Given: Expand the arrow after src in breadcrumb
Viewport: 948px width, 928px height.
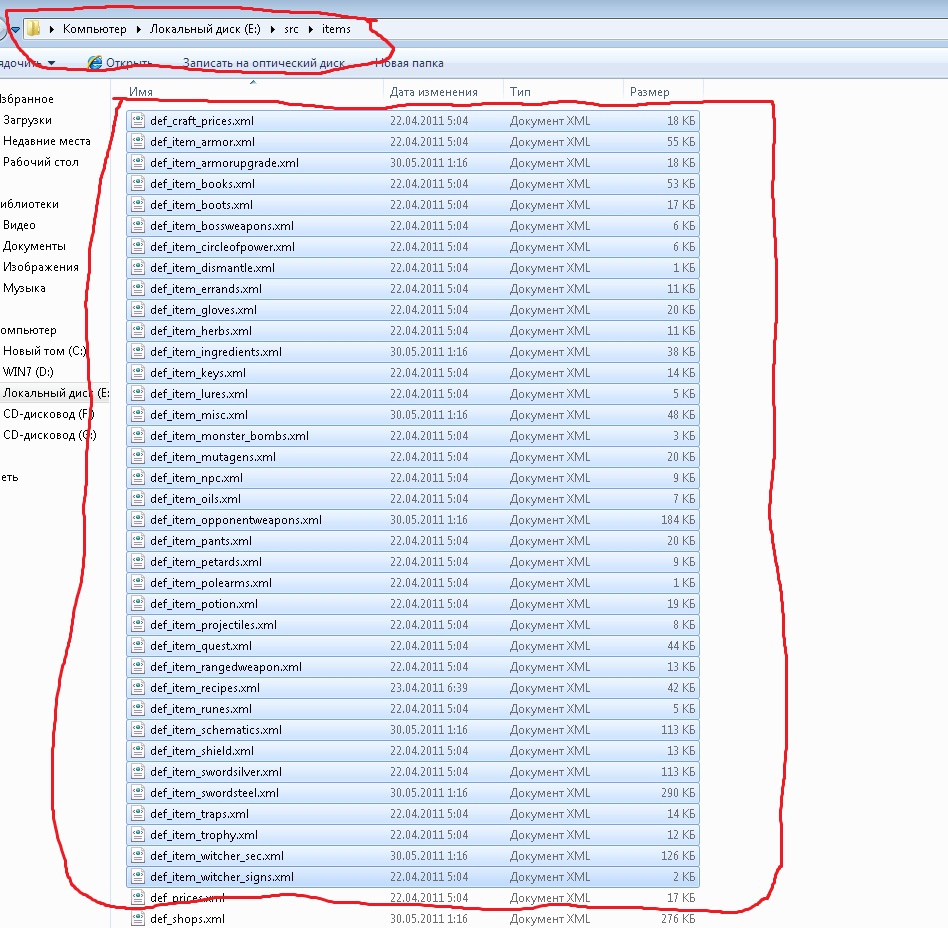Looking at the screenshot, I should 312,29.
